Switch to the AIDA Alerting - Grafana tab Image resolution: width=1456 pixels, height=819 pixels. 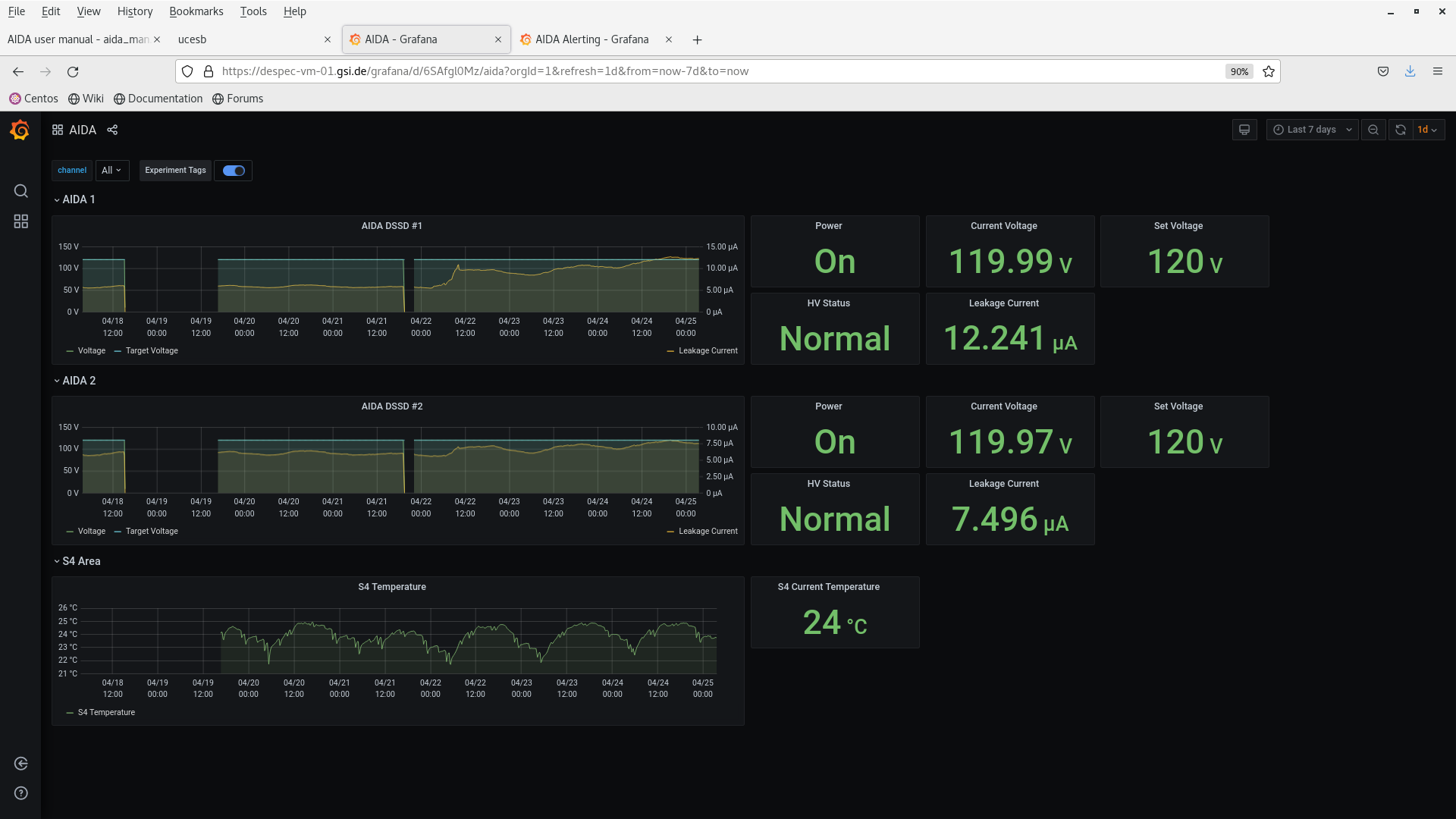pos(591,39)
